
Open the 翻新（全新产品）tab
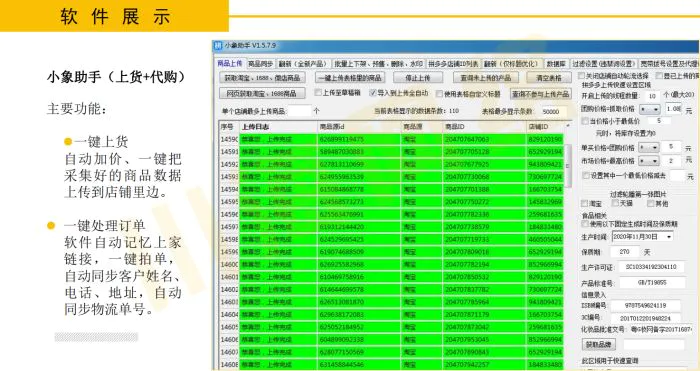303,64
